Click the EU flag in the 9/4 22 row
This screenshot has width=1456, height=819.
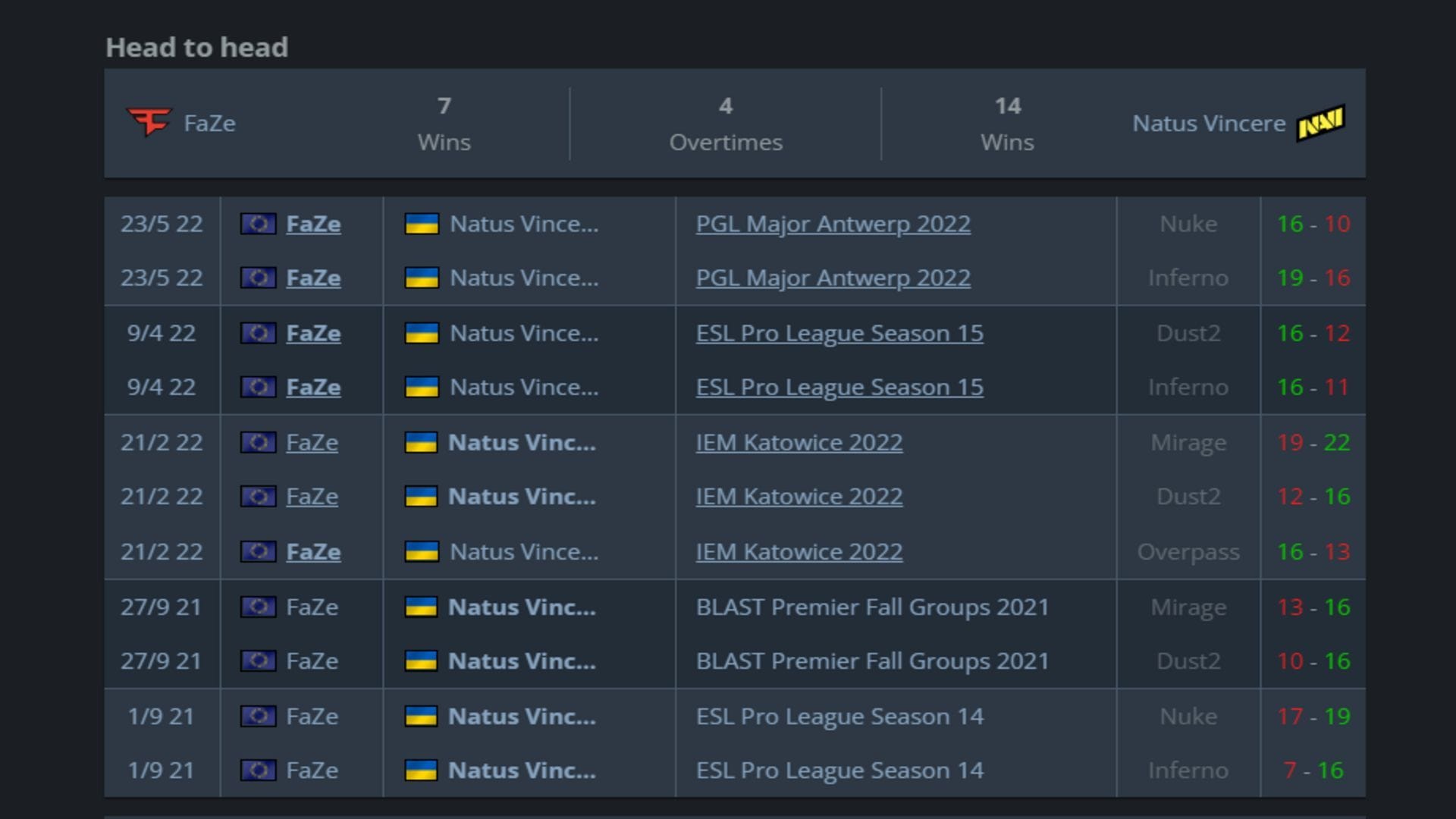pyautogui.click(x=259, y=333)
